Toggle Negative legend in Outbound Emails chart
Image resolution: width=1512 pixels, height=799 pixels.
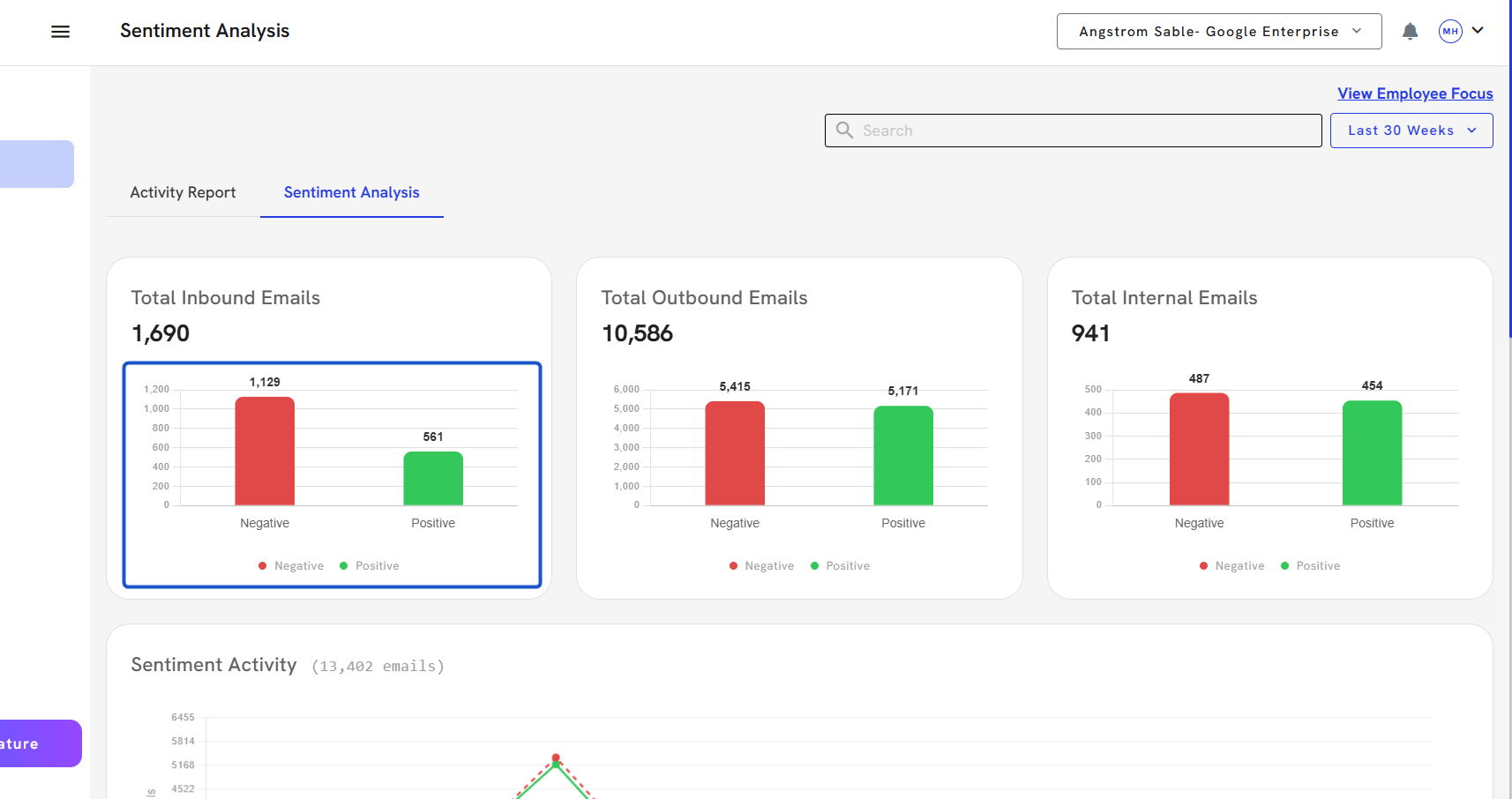pyautogui.click(x=761, y=566)
